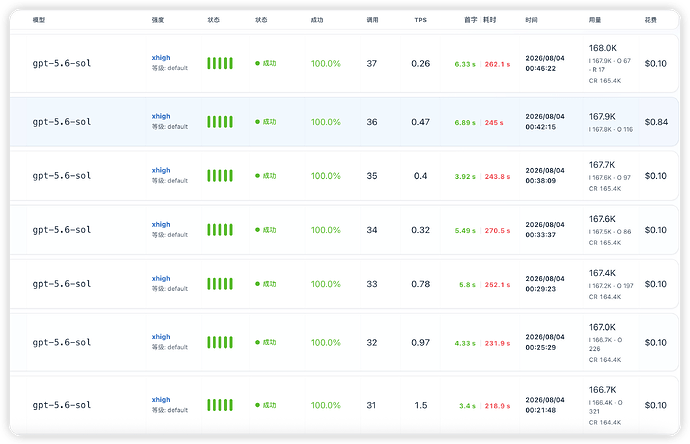Click the usage total 167.4K
Screen dimensions: 690x444
point(602,273)
